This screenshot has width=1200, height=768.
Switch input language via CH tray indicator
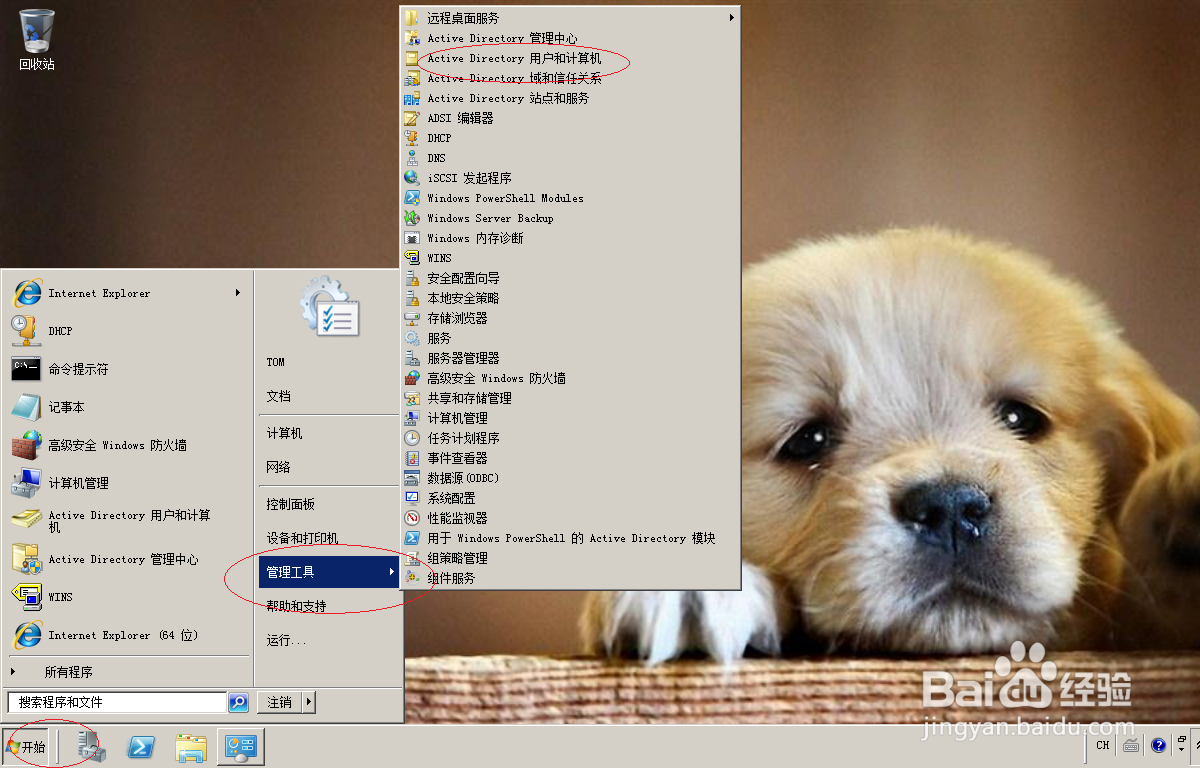[1102, 745]
